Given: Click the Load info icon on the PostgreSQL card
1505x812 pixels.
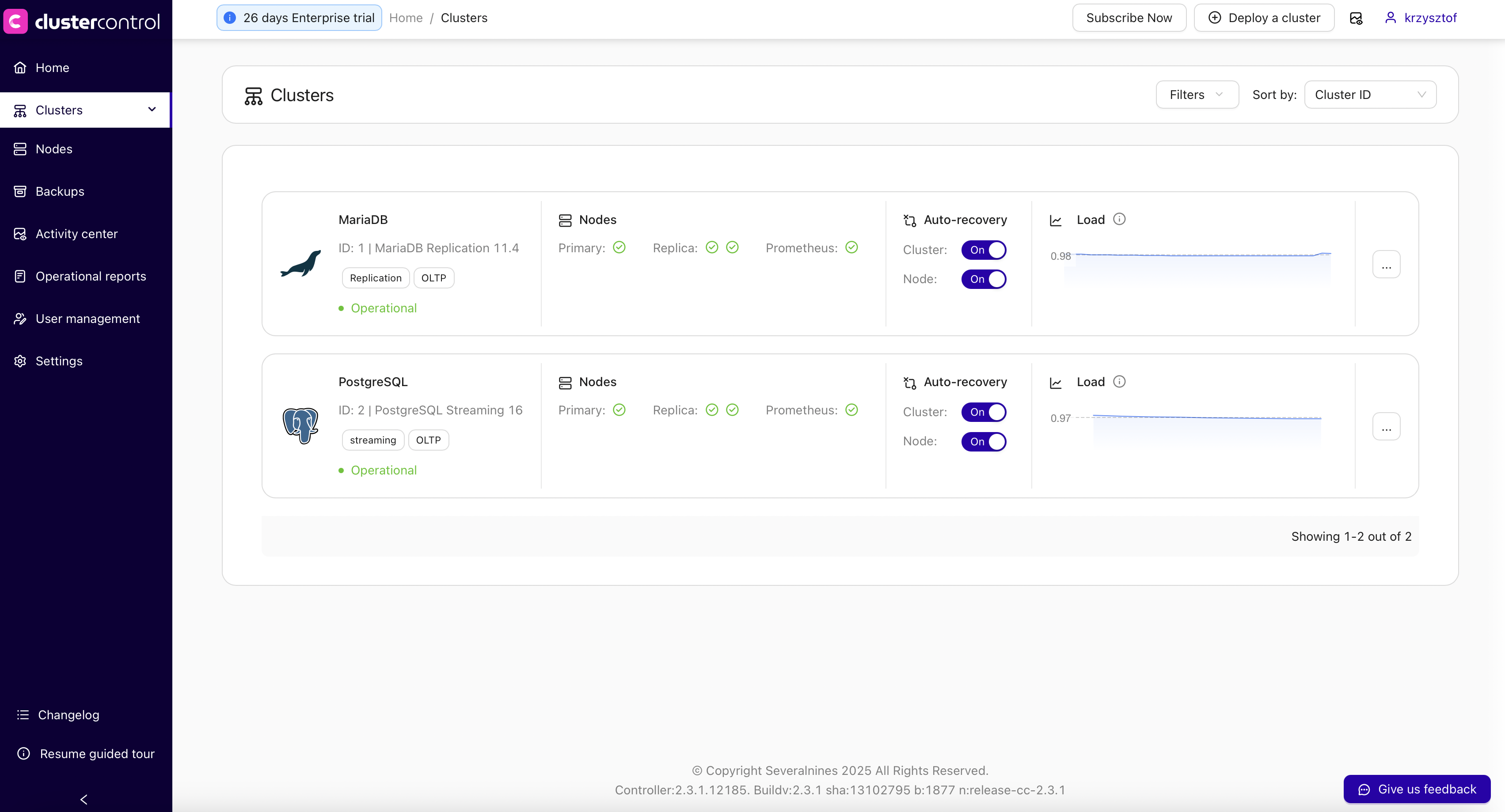Looking at the screenshot, I should (1119, 381).
